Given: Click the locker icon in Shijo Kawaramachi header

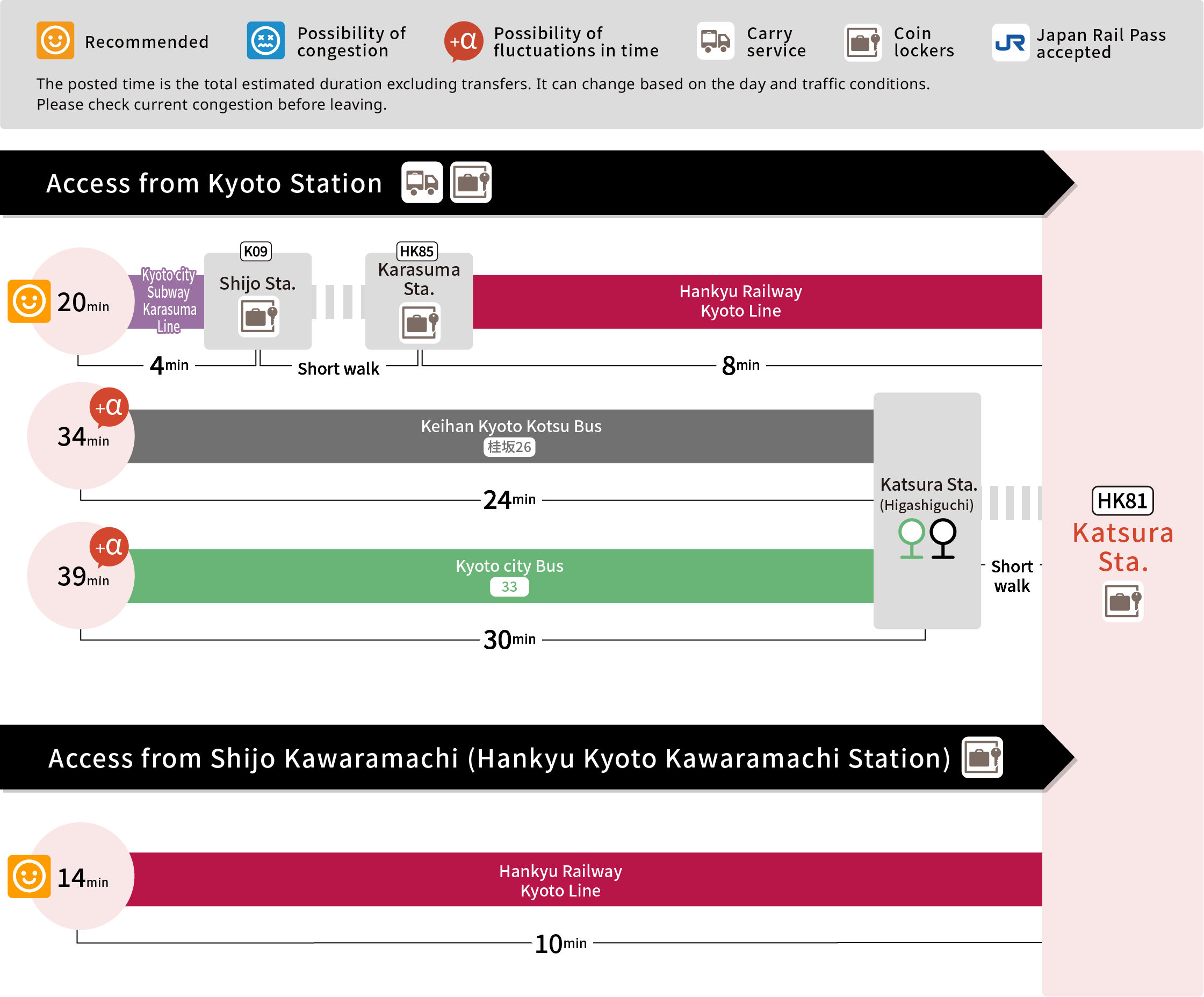Looking at the screenshot, I should click(x=982, y=757).
